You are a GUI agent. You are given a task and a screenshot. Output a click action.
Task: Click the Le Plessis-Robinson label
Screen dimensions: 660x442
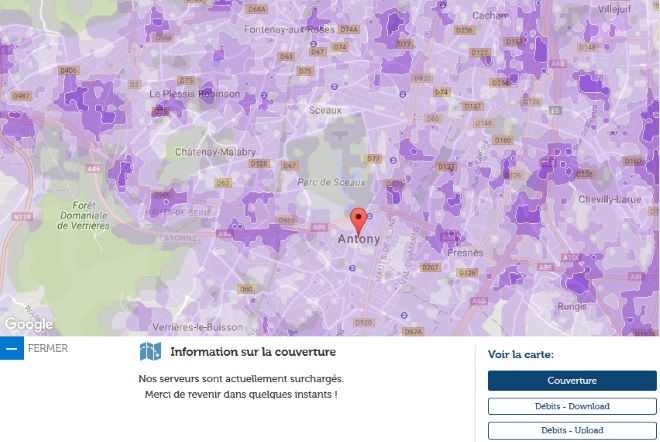click(x=194, y=94)
